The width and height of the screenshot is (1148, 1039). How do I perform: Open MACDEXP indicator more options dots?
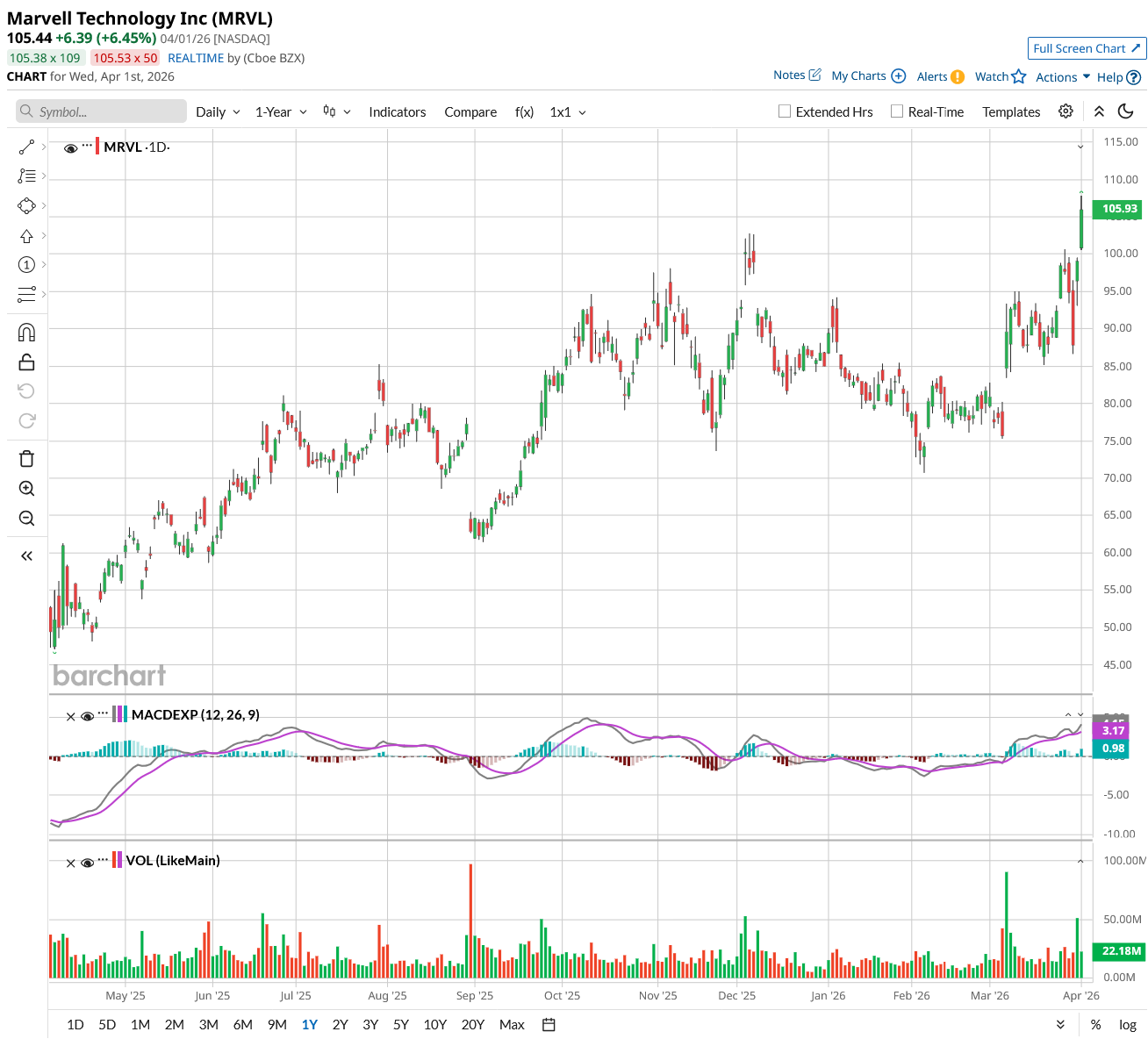pyautogui.click(x=103, y=713)
